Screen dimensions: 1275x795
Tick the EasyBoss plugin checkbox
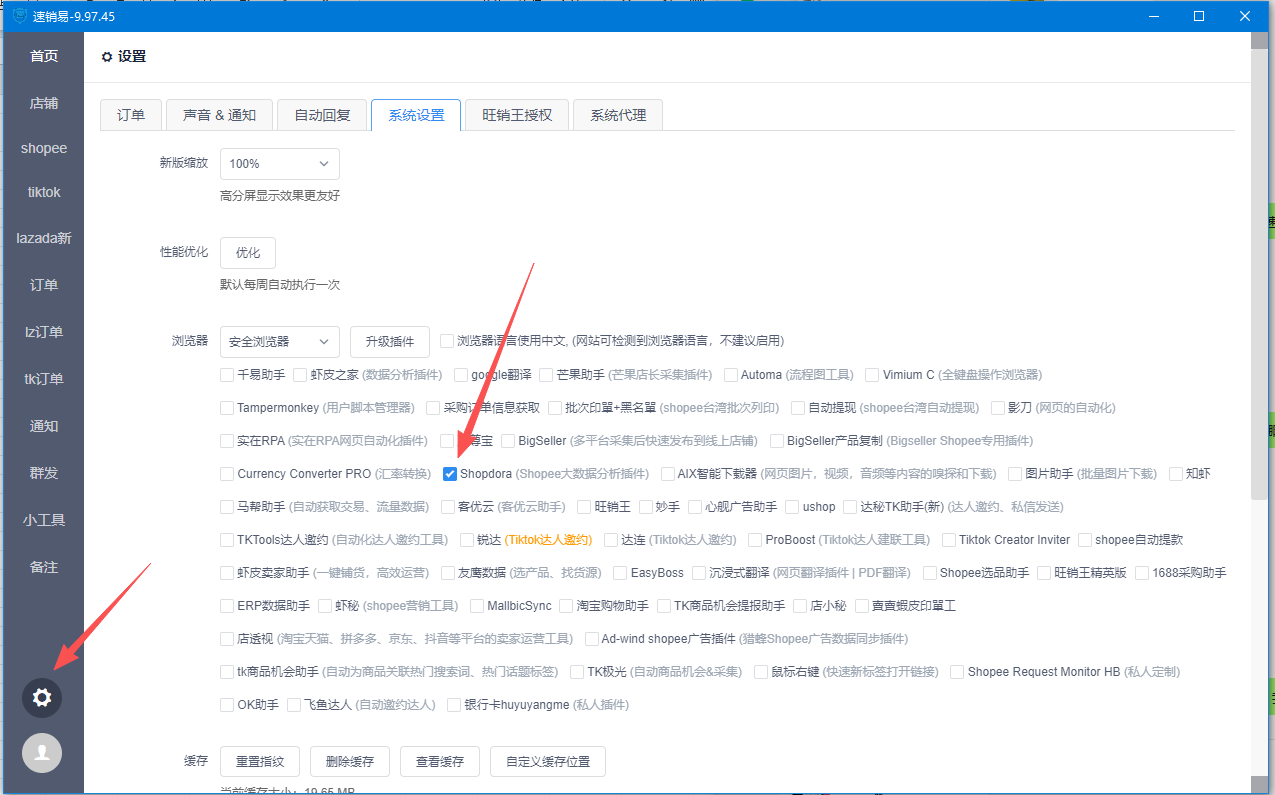620,573
